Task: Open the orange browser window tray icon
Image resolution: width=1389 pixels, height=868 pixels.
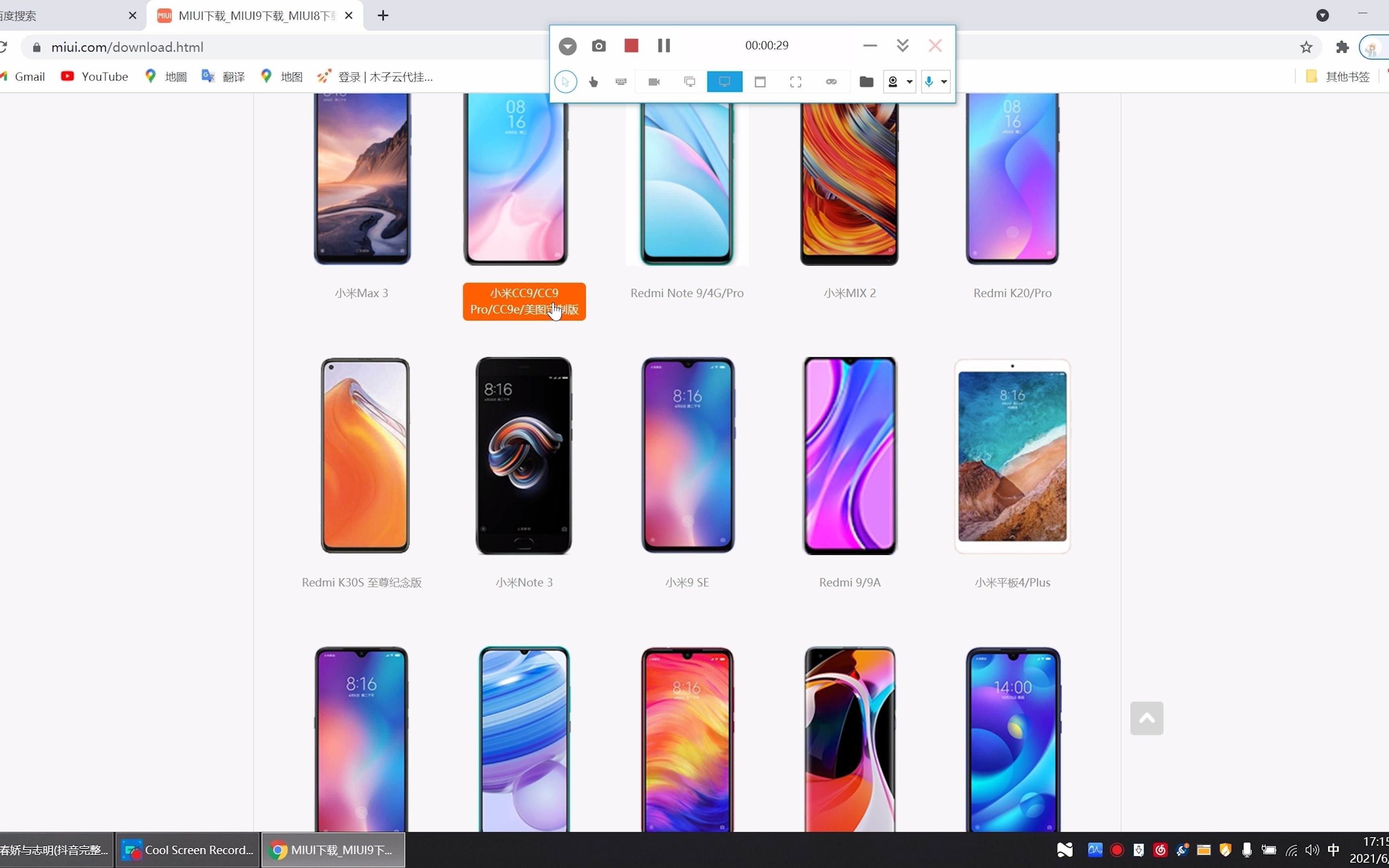Action: (x=1204, y=850)
